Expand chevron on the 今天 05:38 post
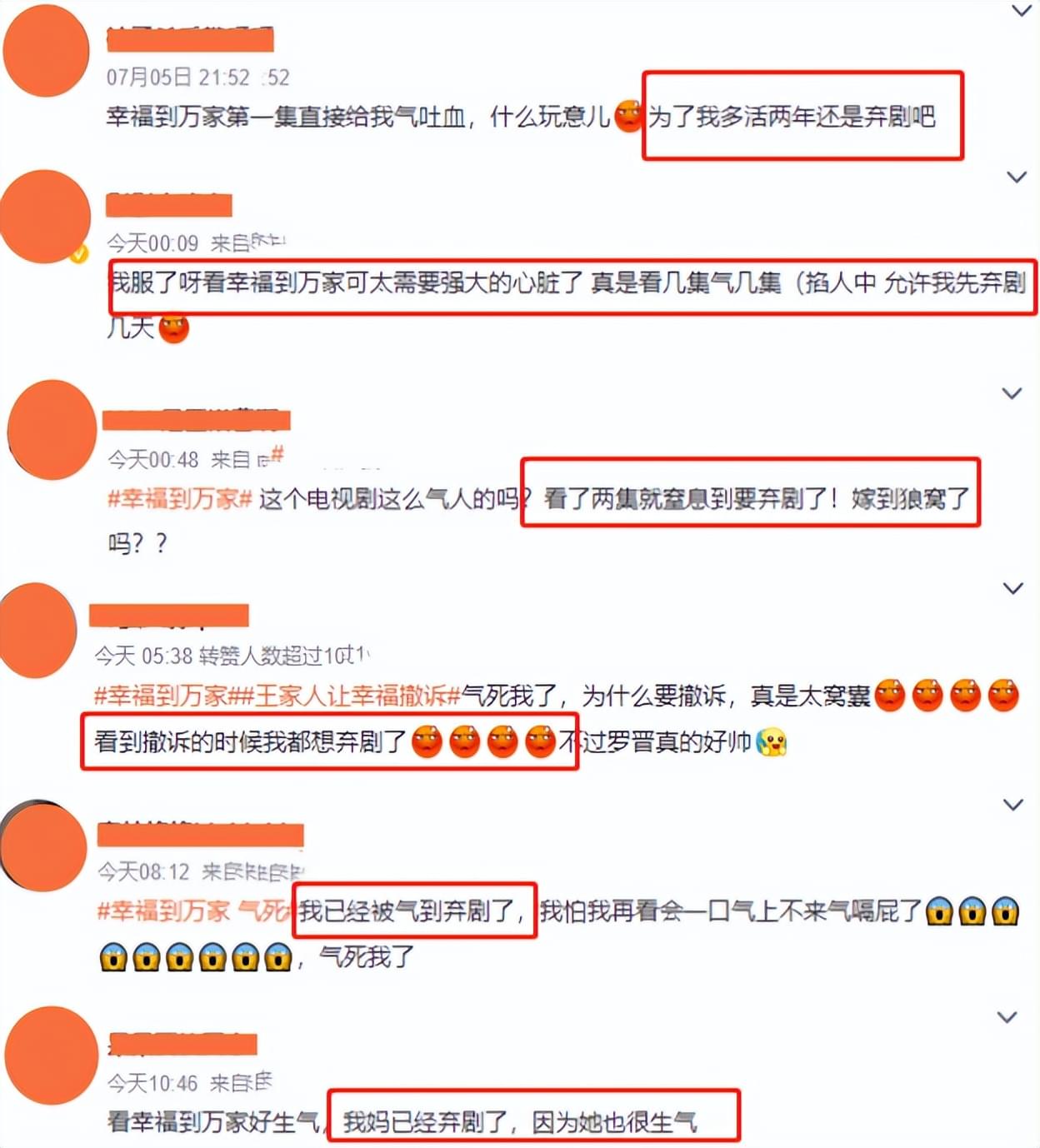 pos(1012,588)
